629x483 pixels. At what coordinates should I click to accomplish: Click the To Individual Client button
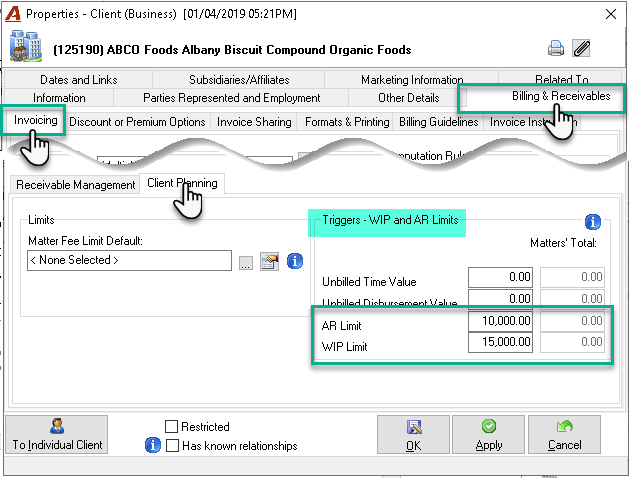57,434
